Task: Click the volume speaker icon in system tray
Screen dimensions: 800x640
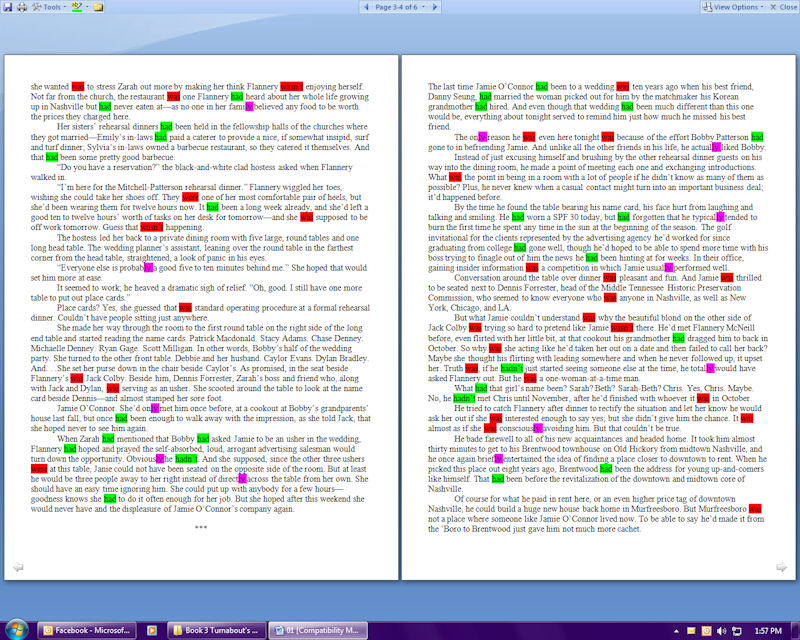Action: click(x=721, y=631)
